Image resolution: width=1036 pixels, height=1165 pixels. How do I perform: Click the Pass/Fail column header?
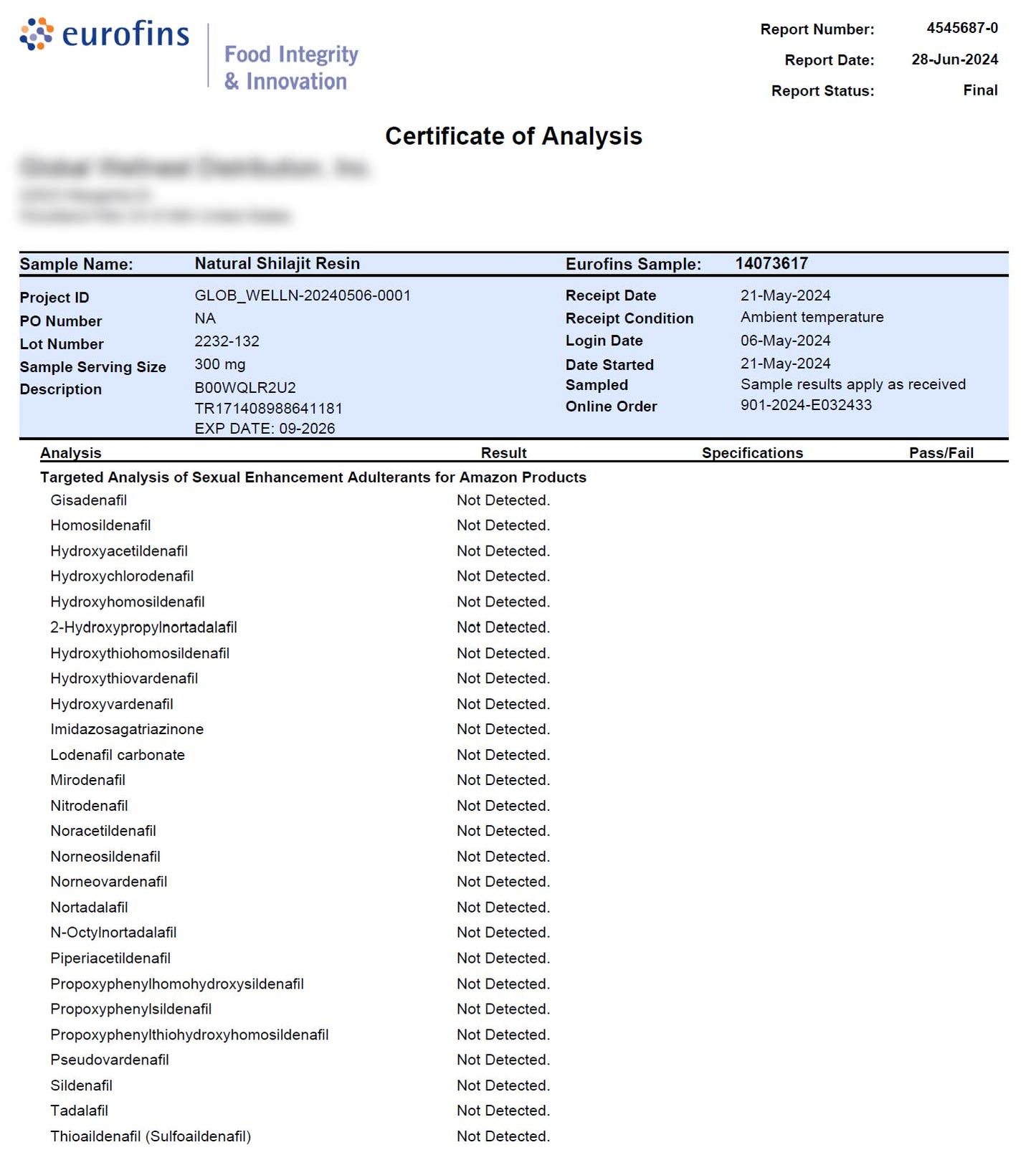click(x=941, y=452)
